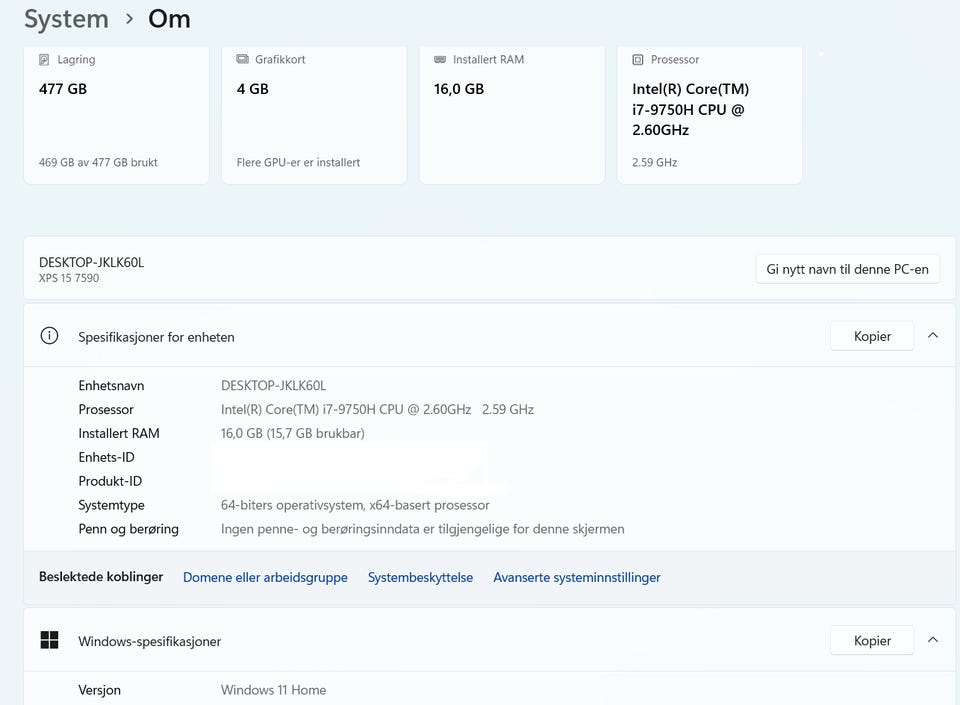960x705 pixels.
Task: Click the processor name on the Prosessor card
Action: [x=691, y=110]
